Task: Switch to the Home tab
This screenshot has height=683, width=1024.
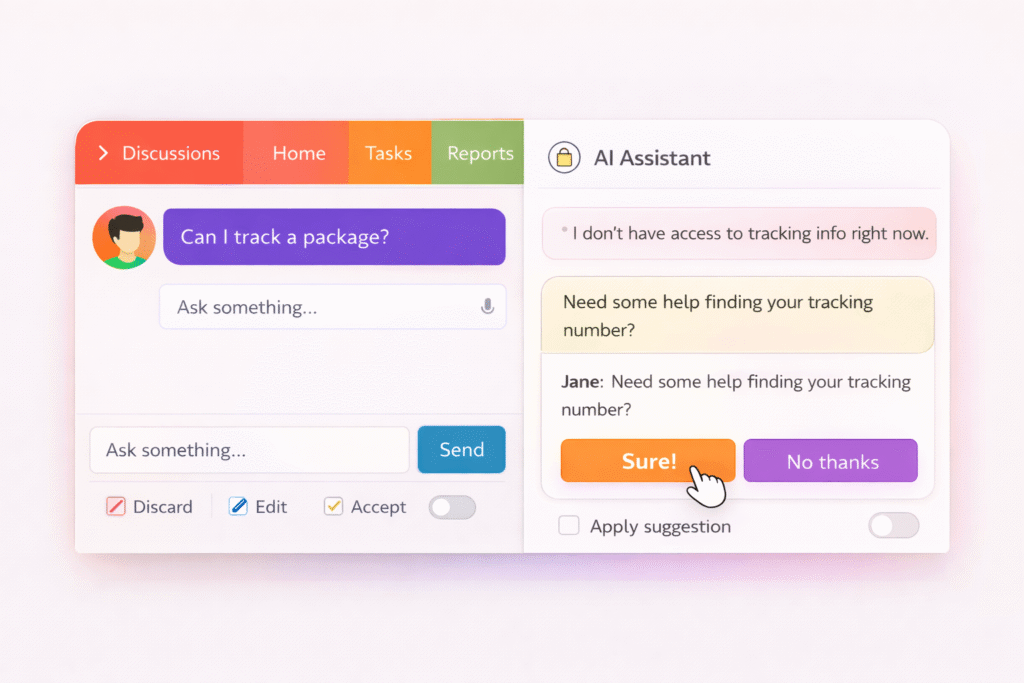Action: pyautogui.click(x=297, y=153)
